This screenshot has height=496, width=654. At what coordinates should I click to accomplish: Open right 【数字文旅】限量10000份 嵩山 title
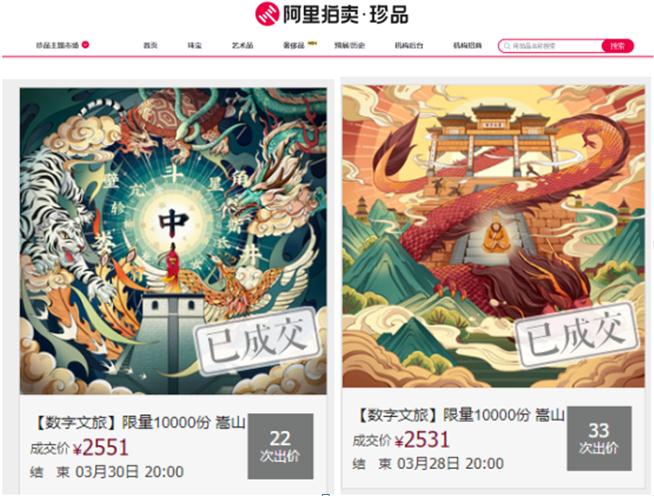pyautogui.click(x=461, y=415)
